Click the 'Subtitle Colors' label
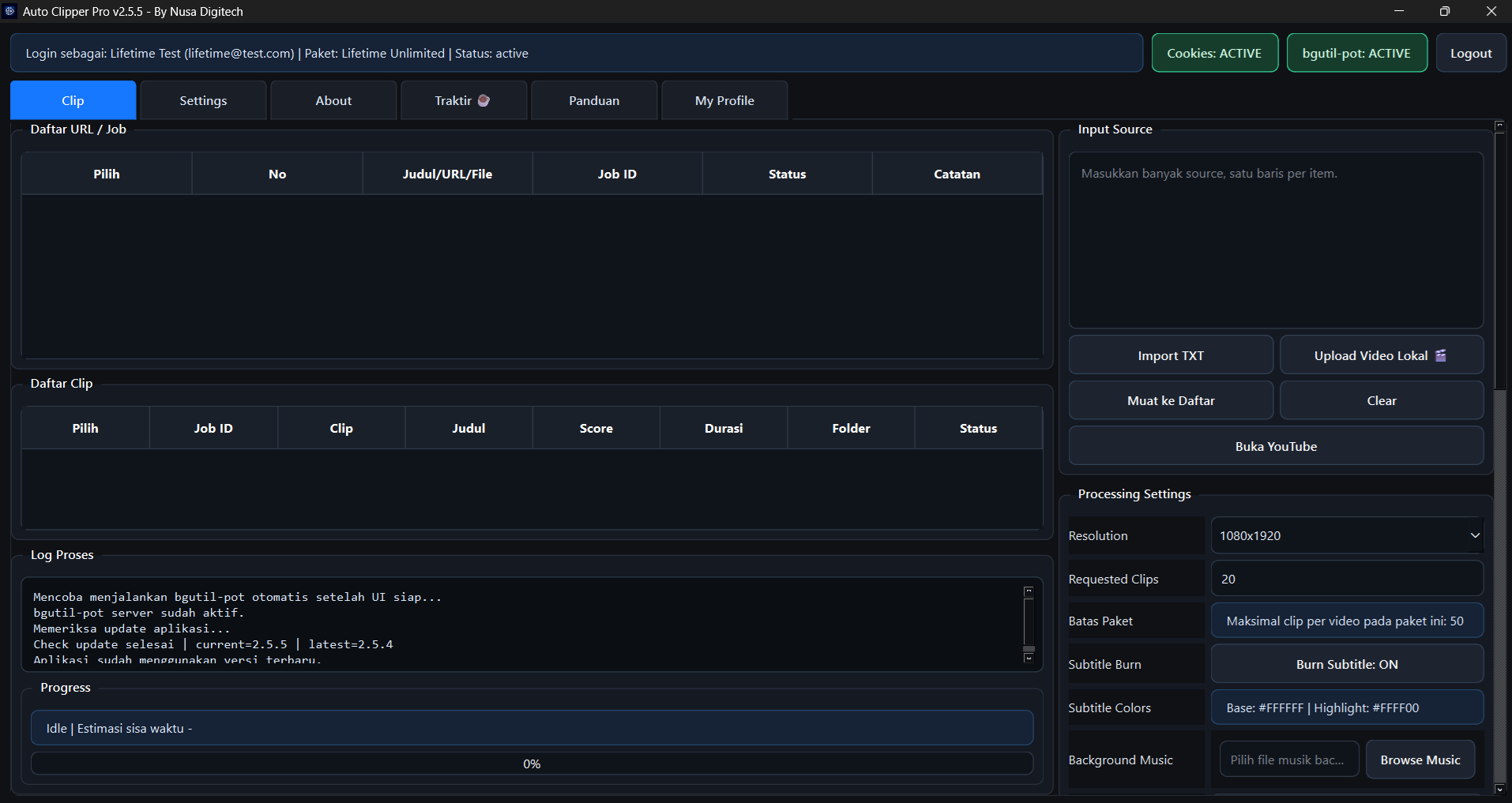The image size is (1512, 803). tap(1109, 707)
